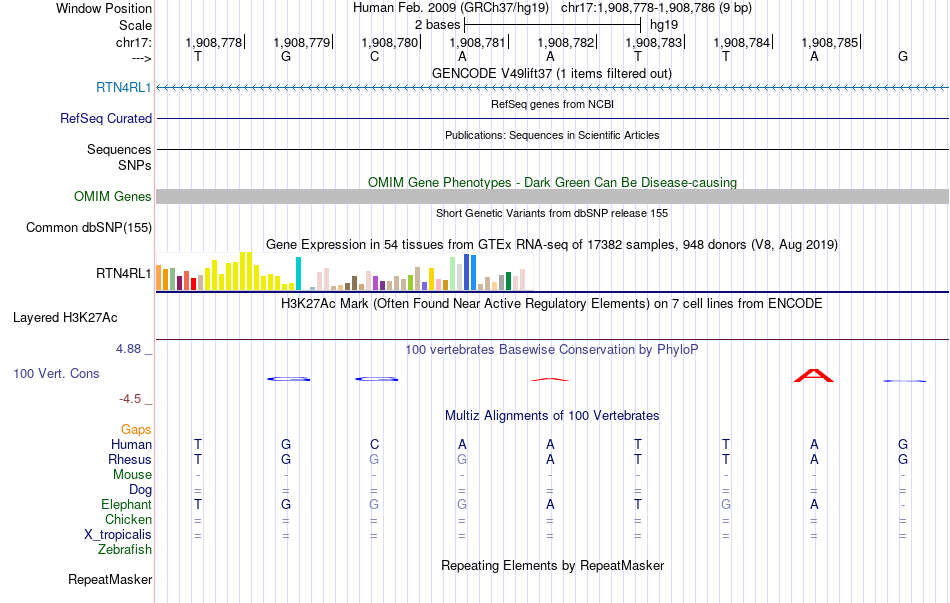This screenshot has width=950, height=603.
Task: Click the Human Feb. 2009 (GRCh37/hg19) header
Action: click(x=451, y=8)
